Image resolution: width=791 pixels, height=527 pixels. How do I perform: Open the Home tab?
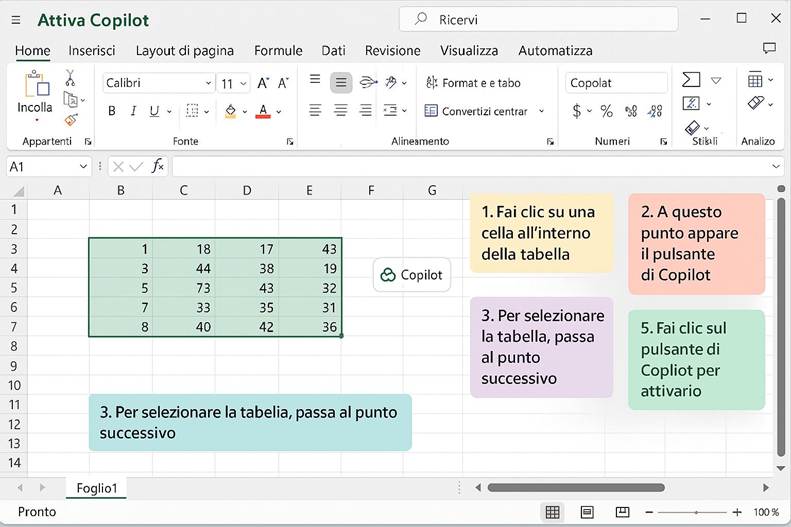click(x=33, y=51)
